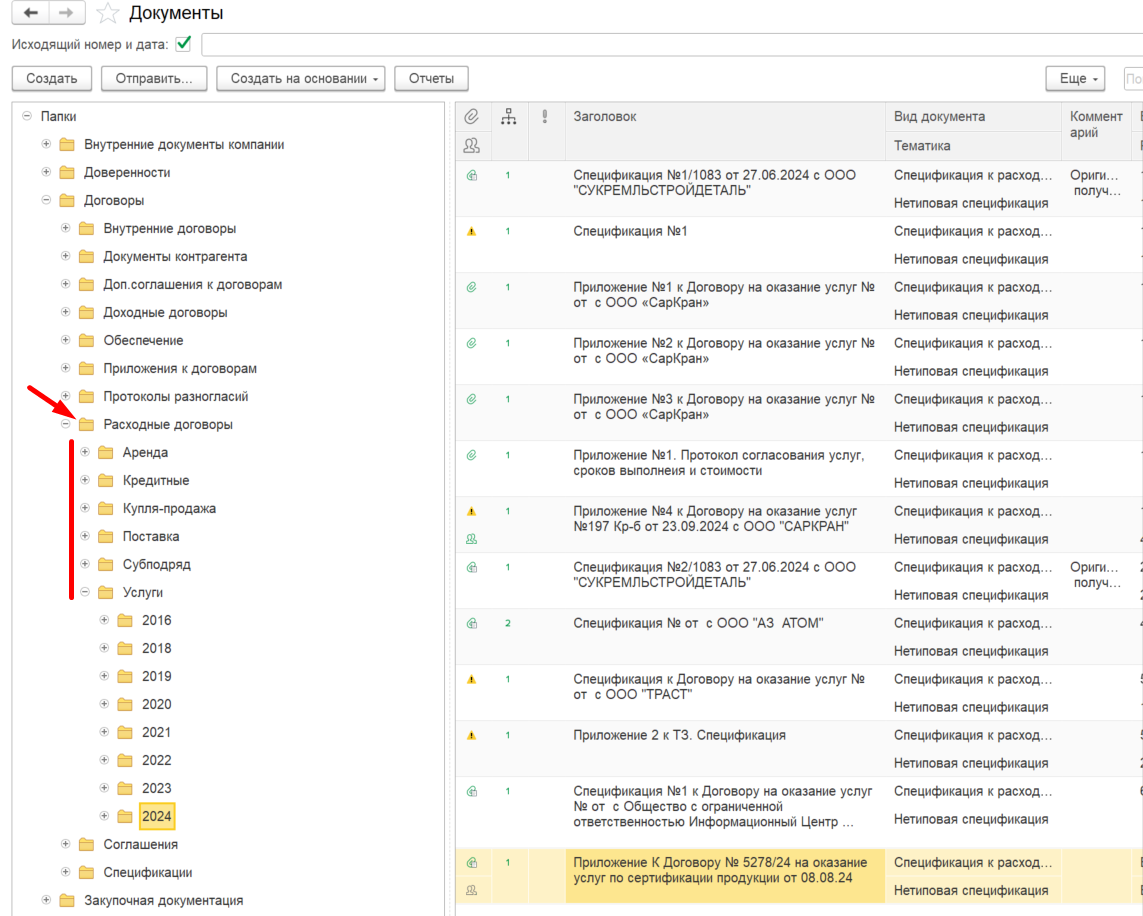The image size is (1143, 916).
Task: Select the 2023 folder in tree
Action: click(x=157, y=788)
